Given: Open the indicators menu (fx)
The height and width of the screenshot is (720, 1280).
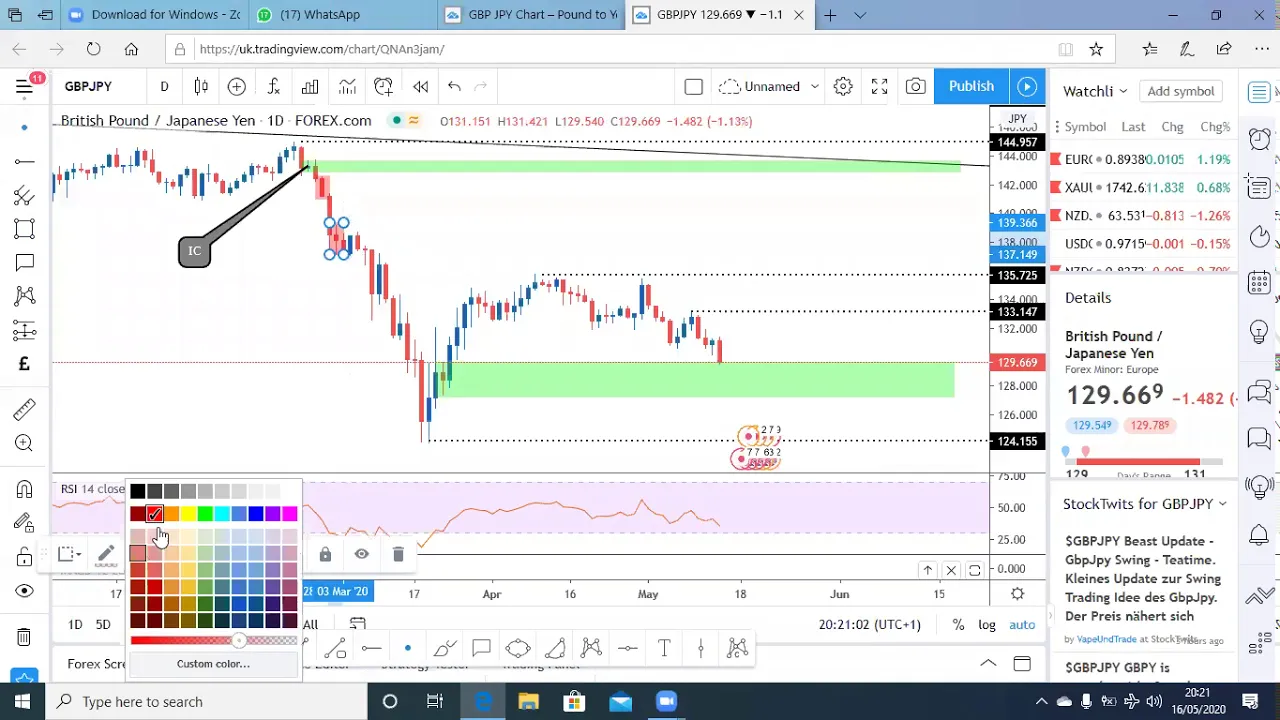Looking at the screenshot, I should coord(273,87).
